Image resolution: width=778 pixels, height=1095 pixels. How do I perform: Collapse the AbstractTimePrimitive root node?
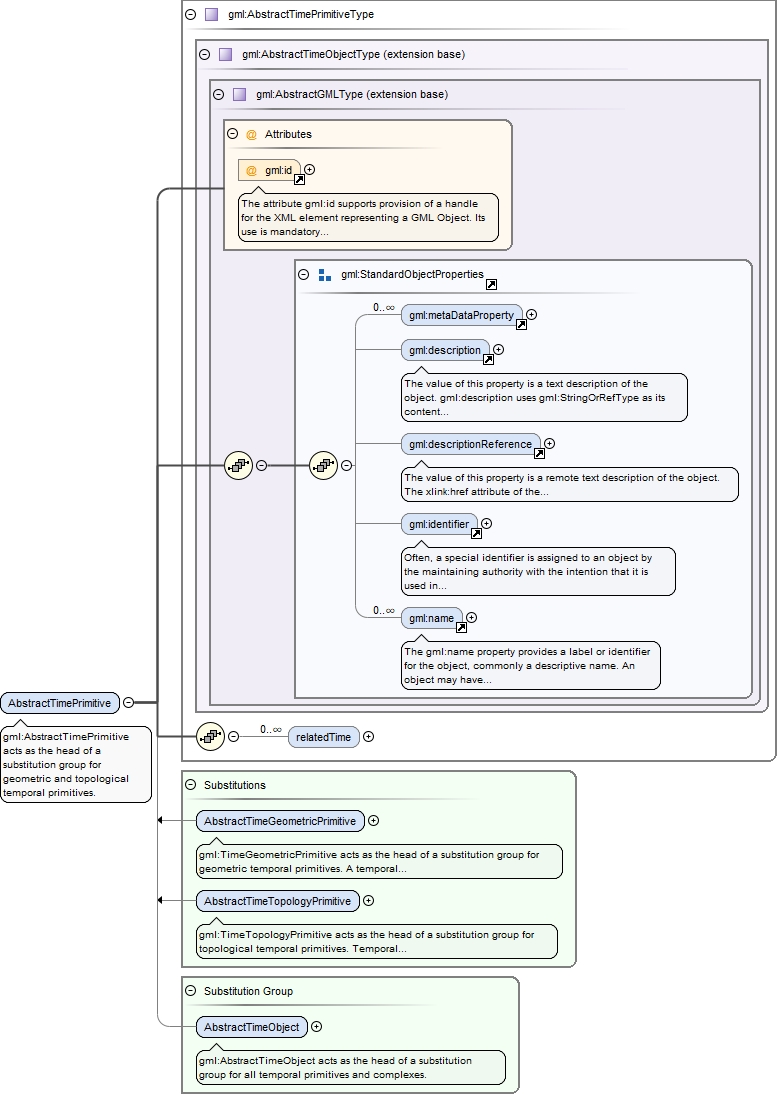129,703
